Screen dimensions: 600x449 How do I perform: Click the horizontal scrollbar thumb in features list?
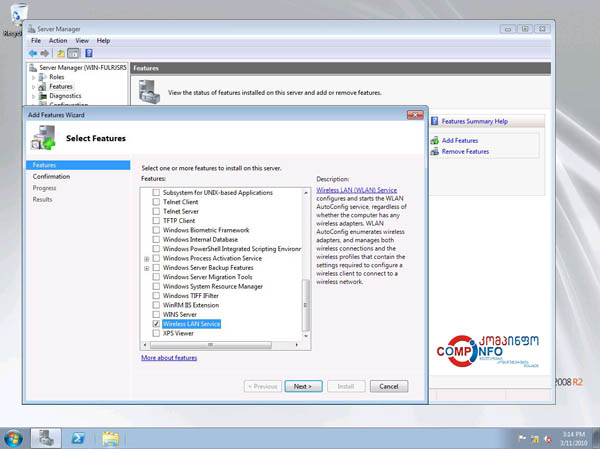click(x=210, y=345)
